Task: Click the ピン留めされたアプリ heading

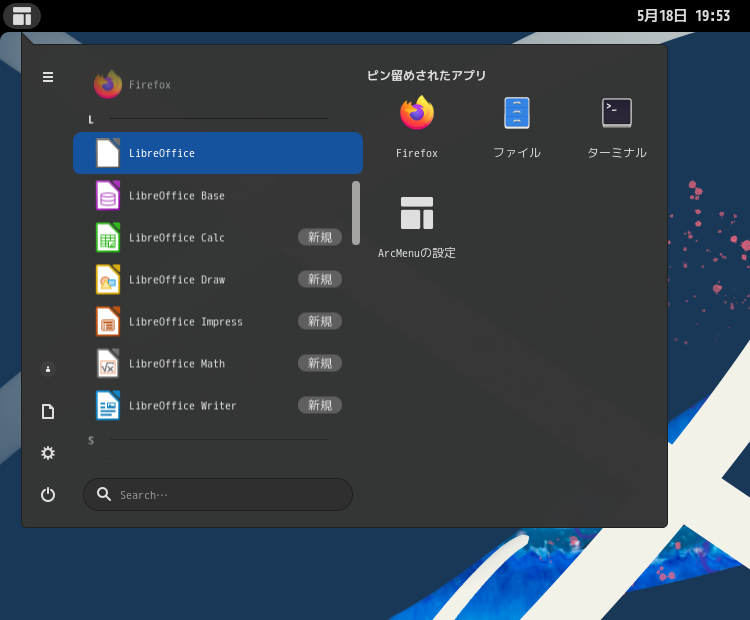Action: pos(427,75)
